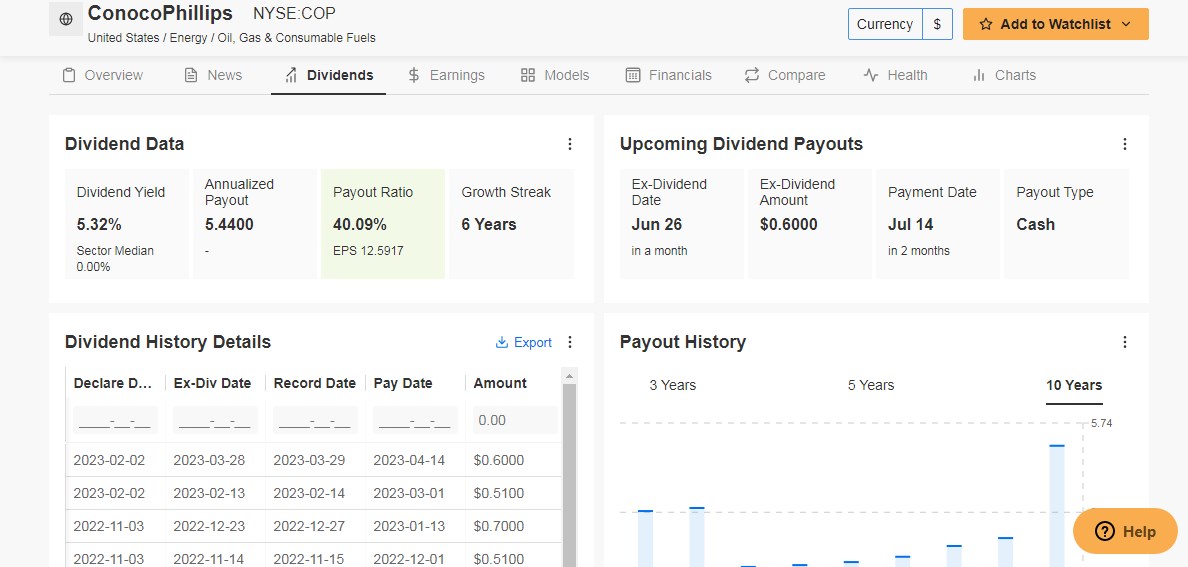The height and width of the screenshot is (567, 1188).
Task: Expand the Add to Watchlist dropdown arrow
Action: pos(1125,24)
